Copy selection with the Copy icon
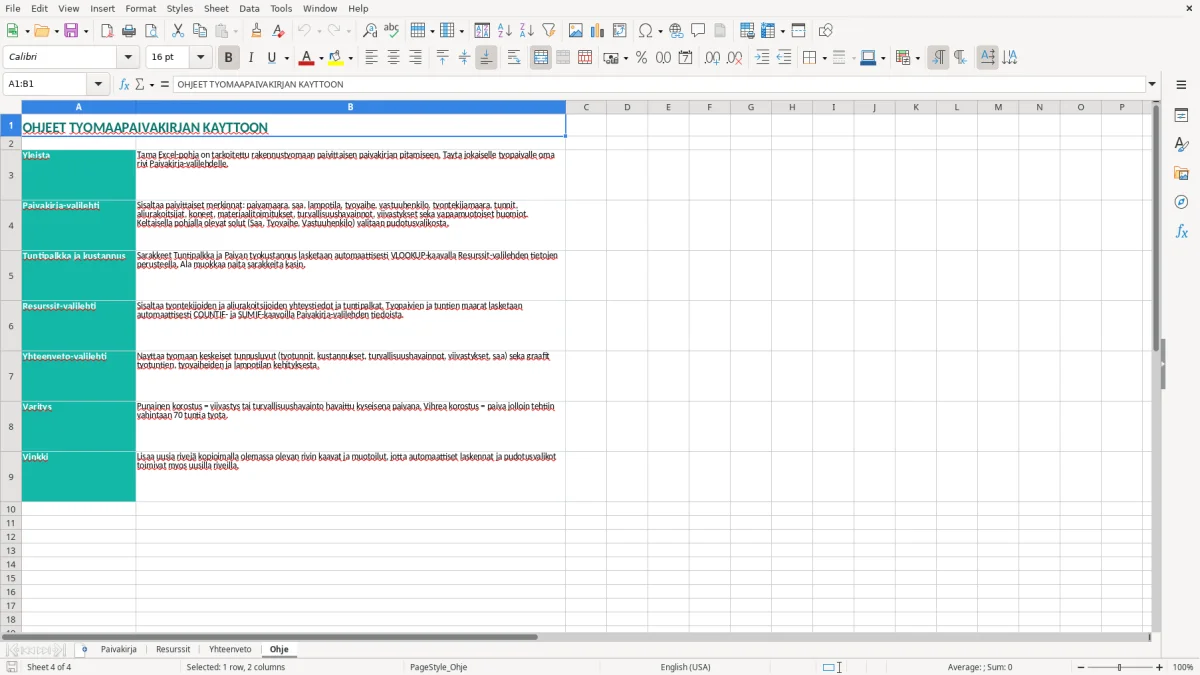The image size is (1200, 675). [200, 31]
